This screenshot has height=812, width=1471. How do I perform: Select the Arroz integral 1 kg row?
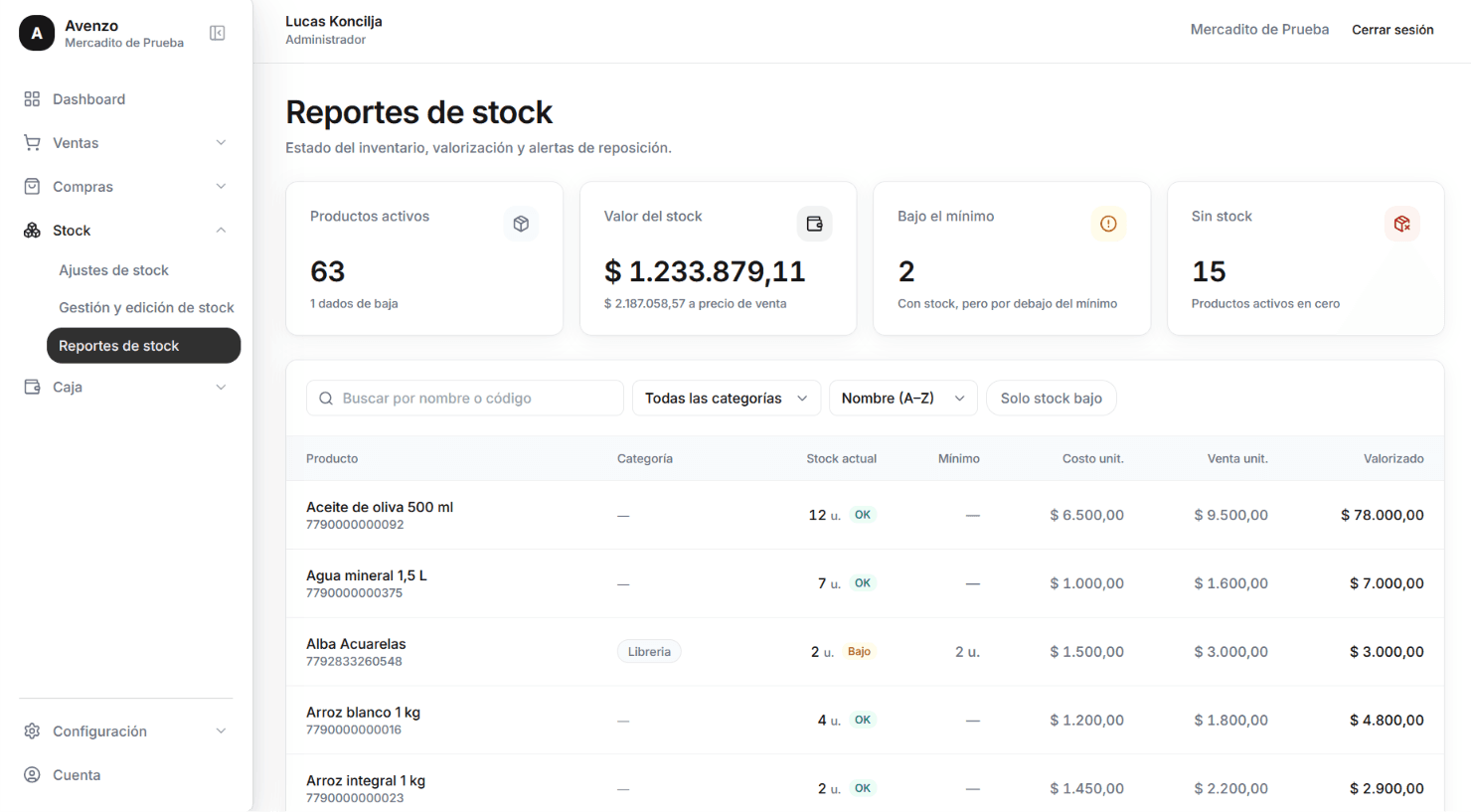(865, 783)
